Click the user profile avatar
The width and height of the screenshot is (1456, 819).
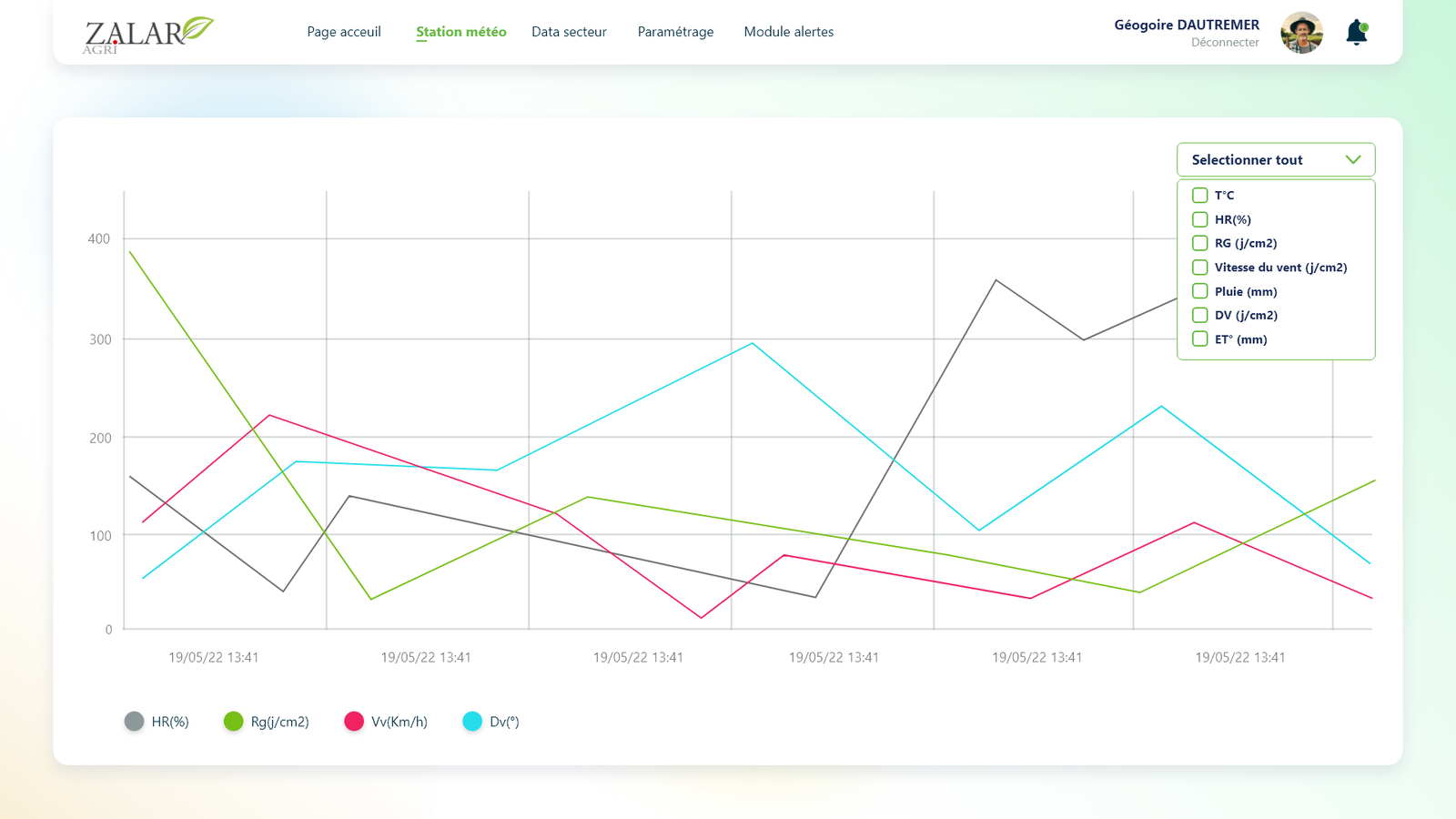pos(1301,33)
